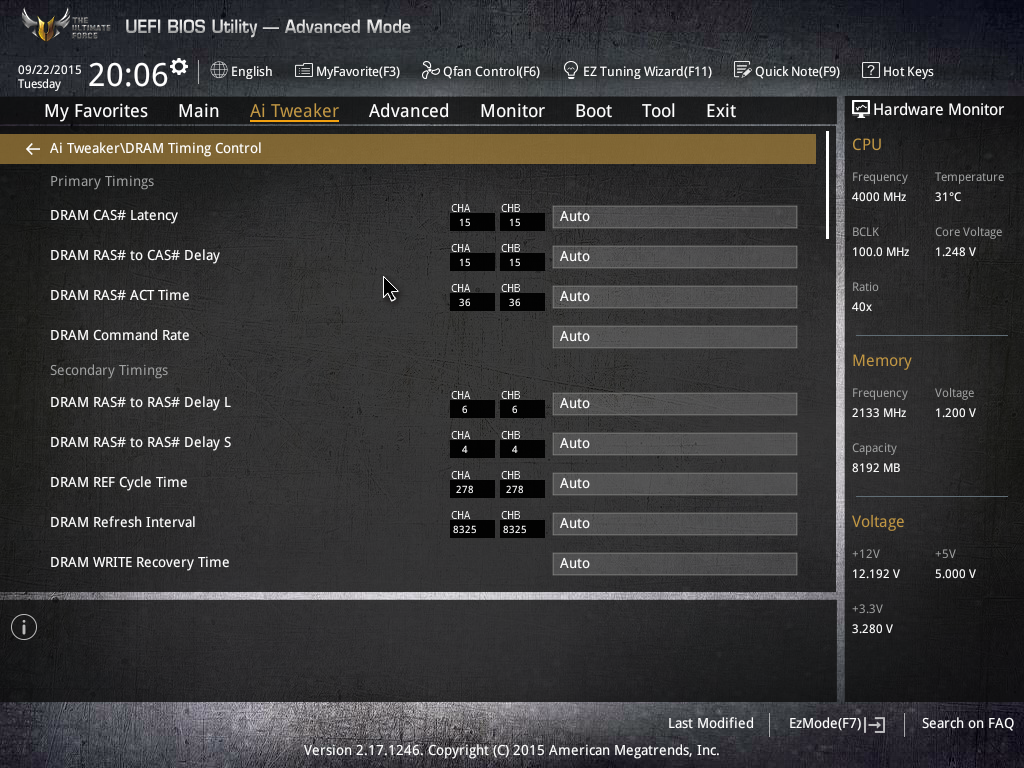1024x768 pixels.
Task: Click the 20:06 clock display
Action: click(128, 74)
